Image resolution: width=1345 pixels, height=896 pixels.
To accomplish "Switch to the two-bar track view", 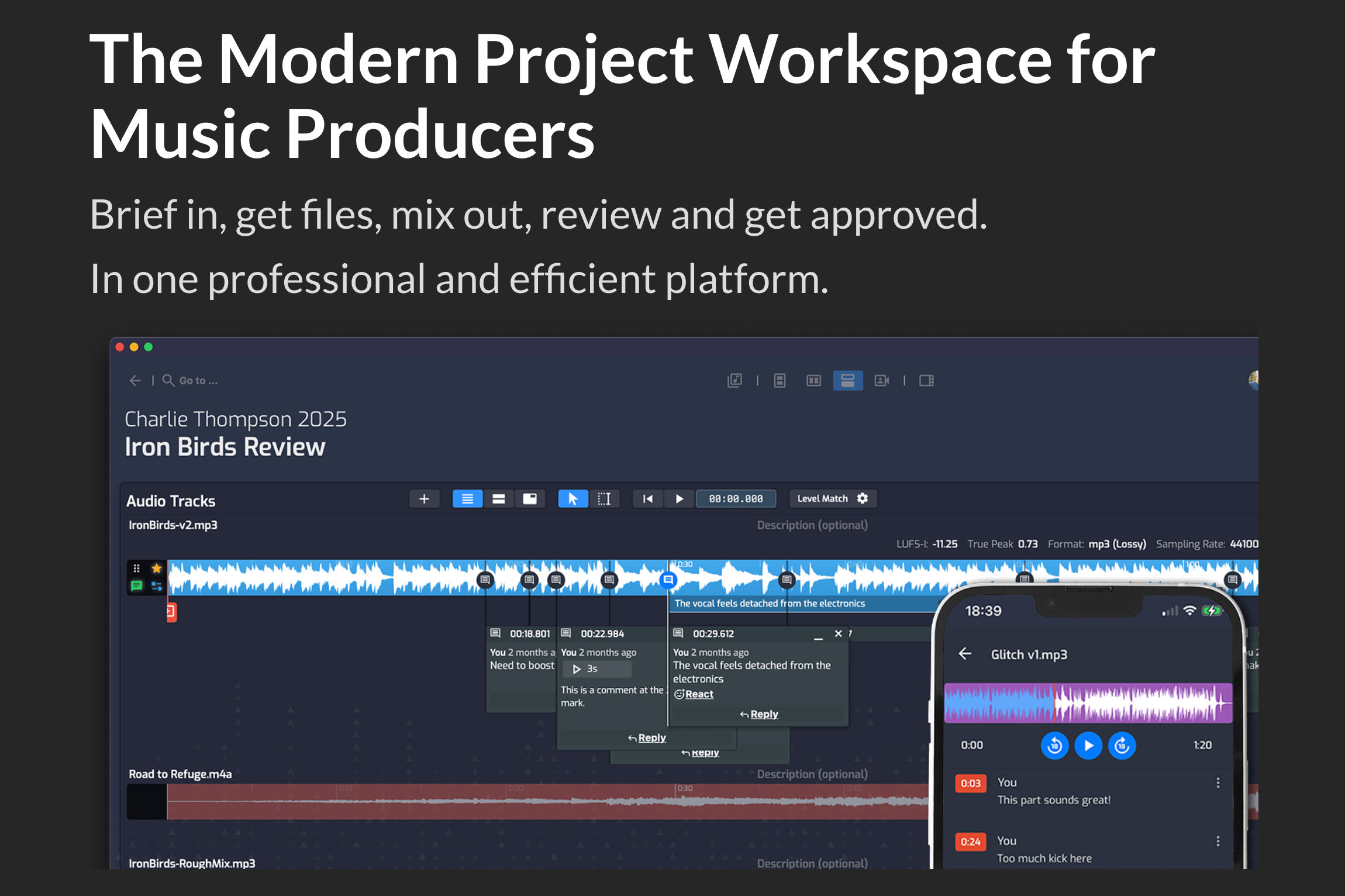I will click(x=498, y=499).
